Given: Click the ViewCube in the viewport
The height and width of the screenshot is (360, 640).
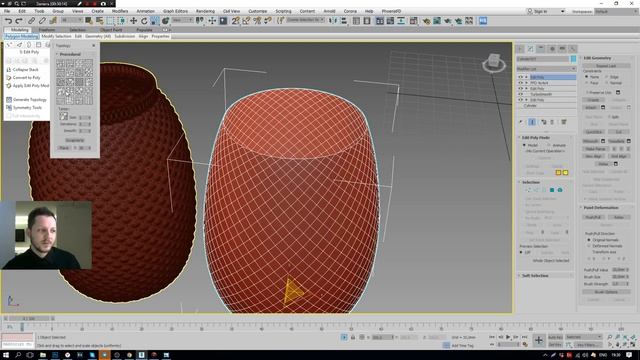Looking at the screenshot, I should [493, 62].
